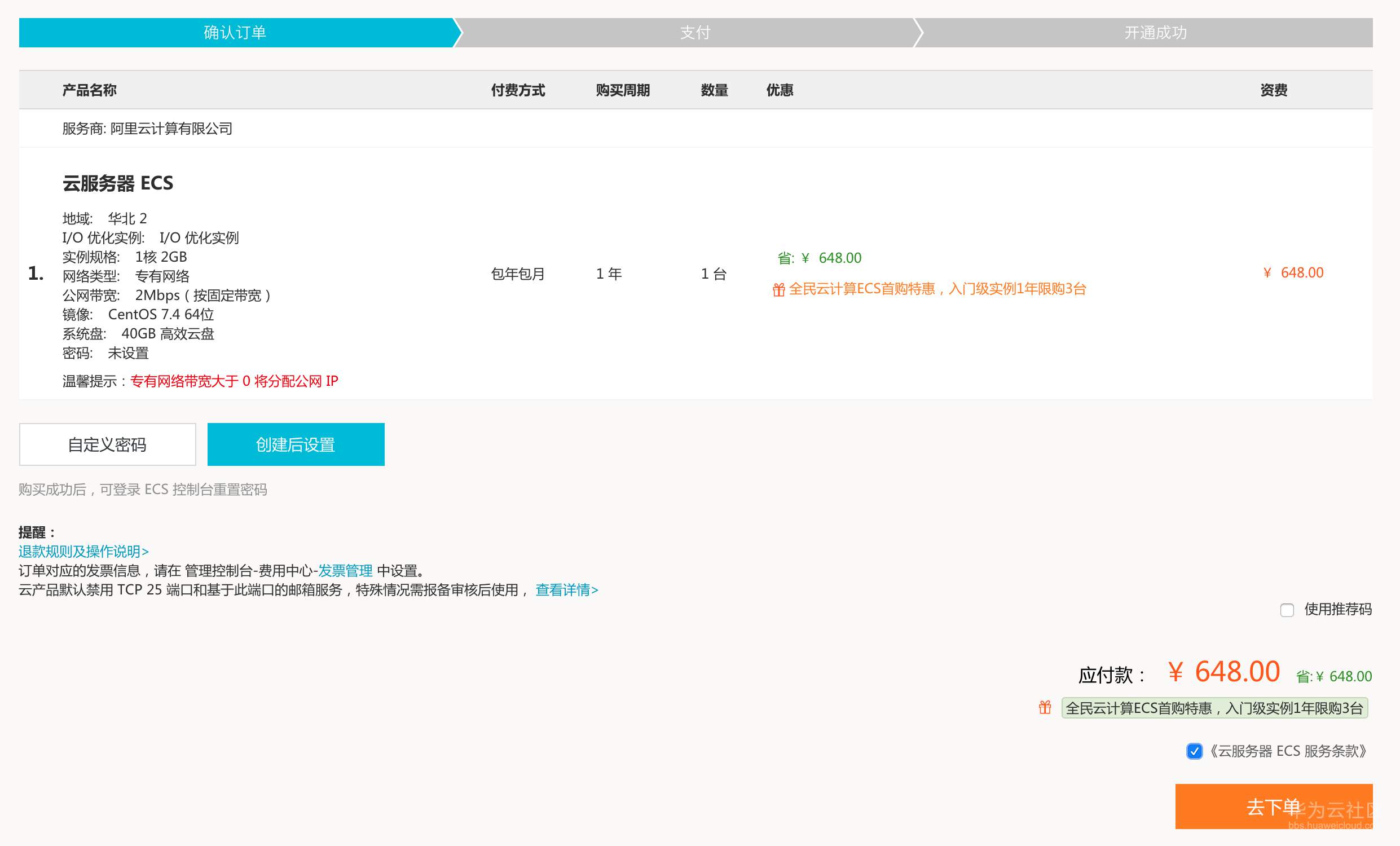Screen dimensions: 1400x846
Task: Click the 创建后设置 button
Action: 296,444
